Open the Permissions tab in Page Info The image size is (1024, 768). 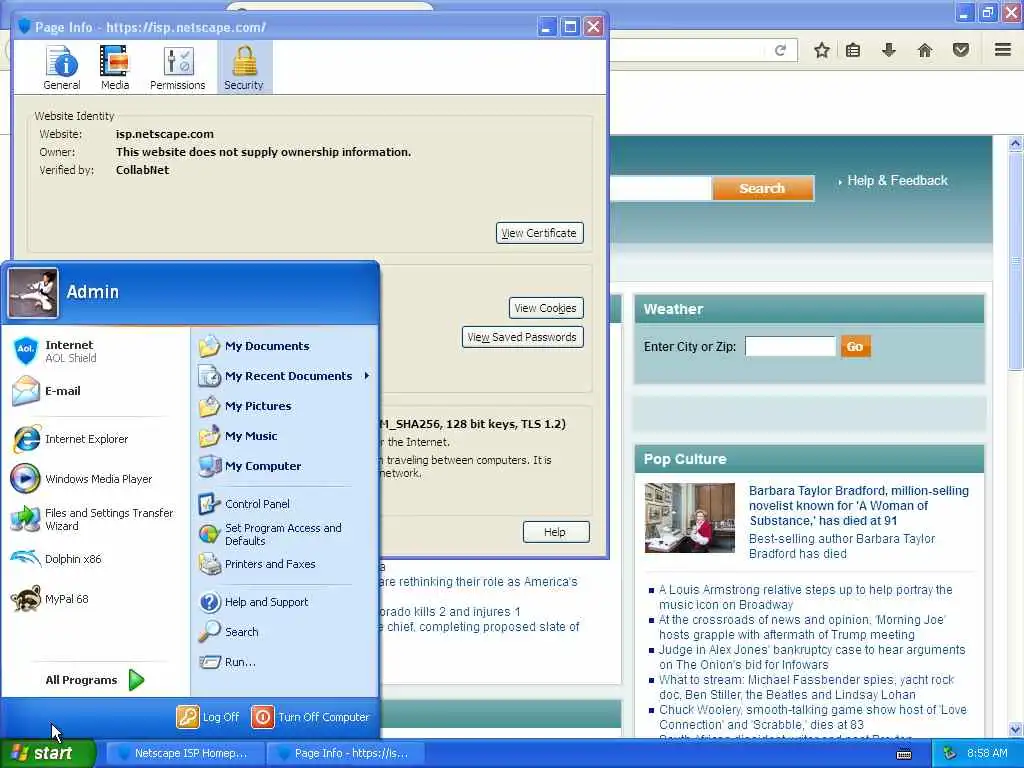coord(178,67)
